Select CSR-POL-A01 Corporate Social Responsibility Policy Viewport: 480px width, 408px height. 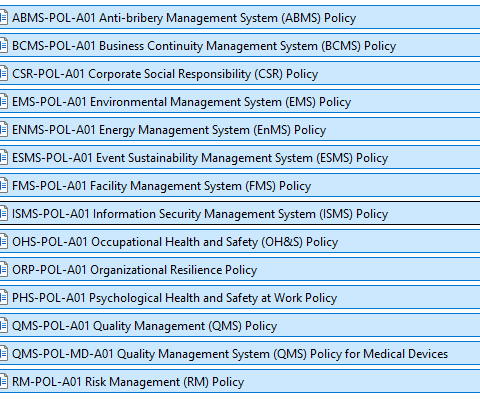(240, 73)
